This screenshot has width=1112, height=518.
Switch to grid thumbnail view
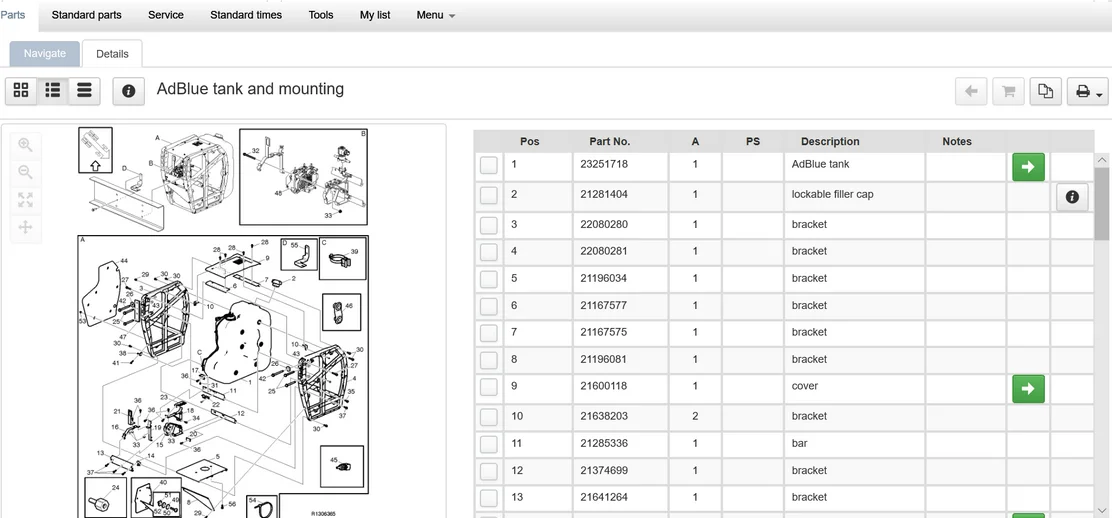pos(21,91)
